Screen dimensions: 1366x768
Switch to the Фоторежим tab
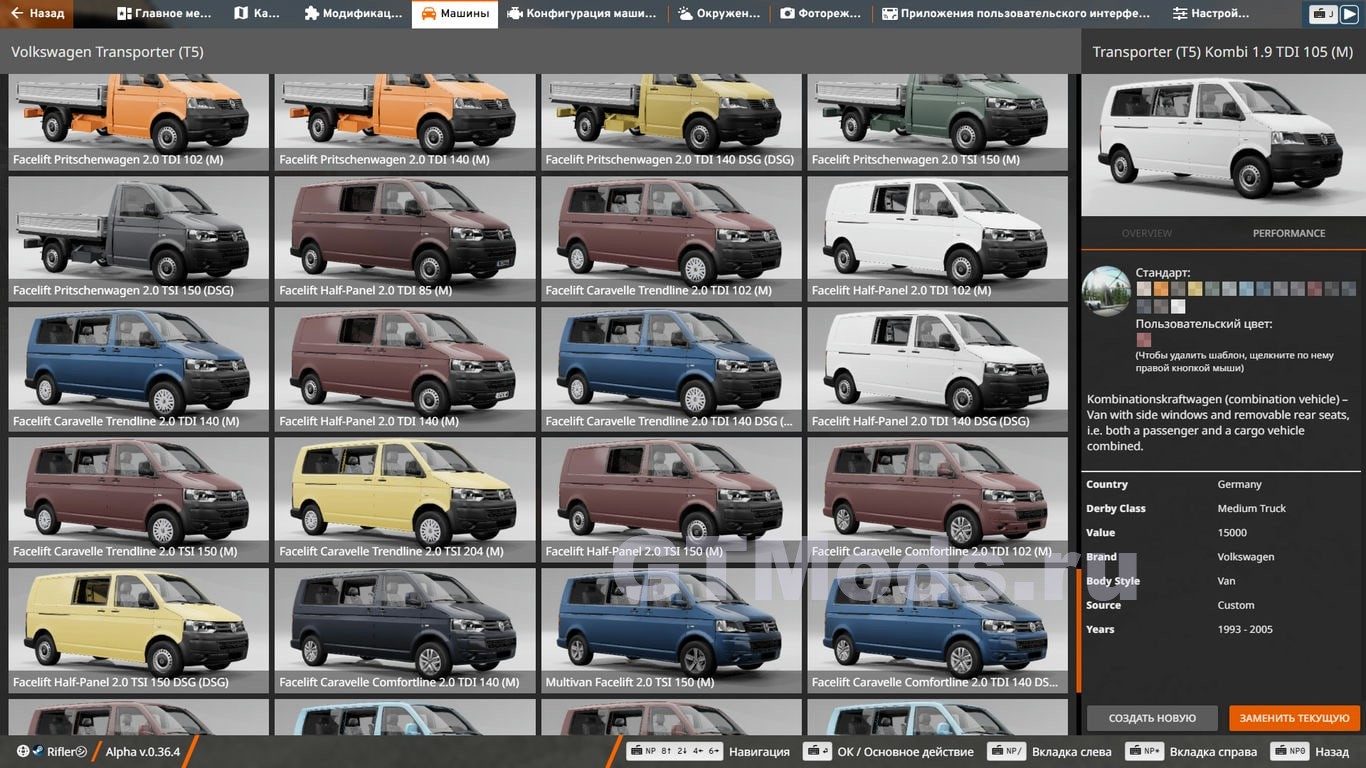tap(821, 14)
